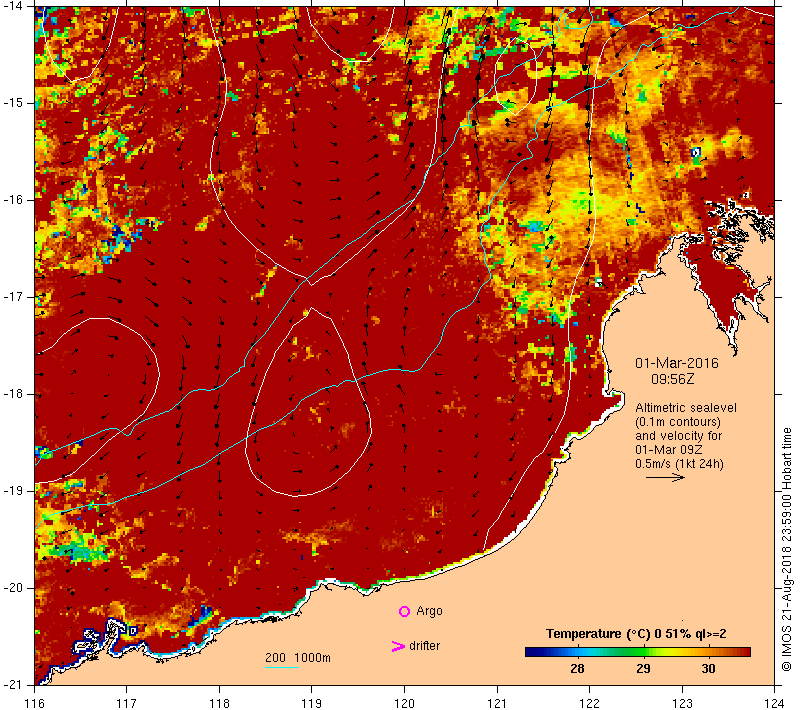Click the 'Altimetric sealevel' caption line
The width and height of the screenshot is (800, 710).
coord(686,408)
